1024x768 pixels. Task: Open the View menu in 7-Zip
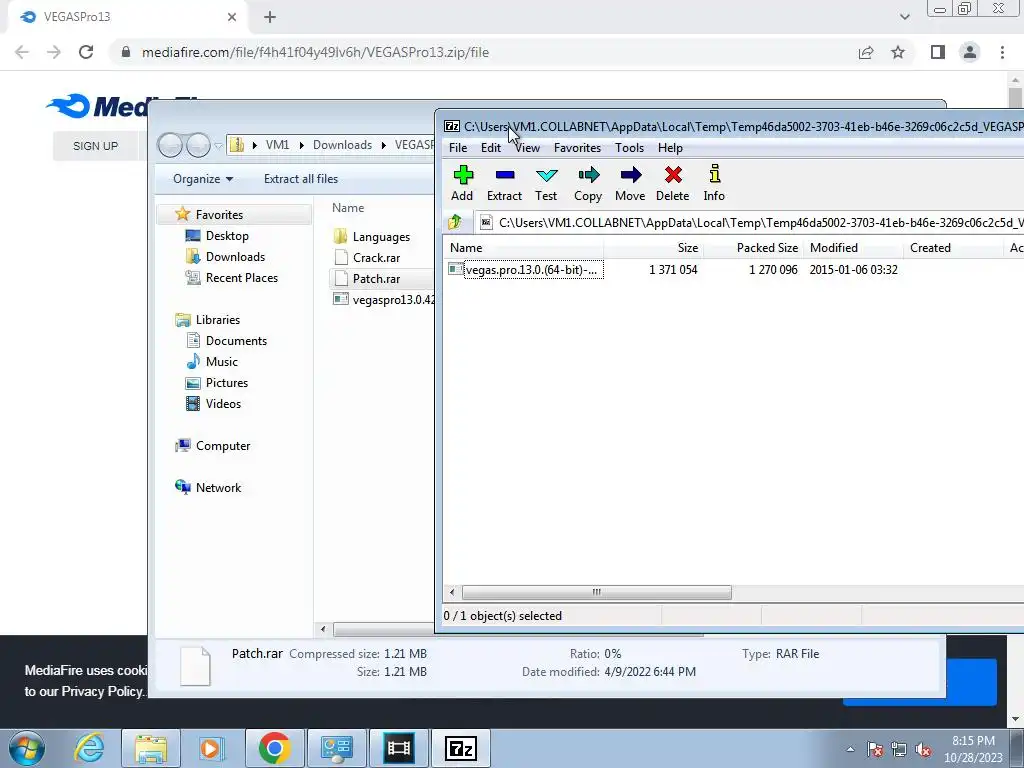(x=527, y=148)
